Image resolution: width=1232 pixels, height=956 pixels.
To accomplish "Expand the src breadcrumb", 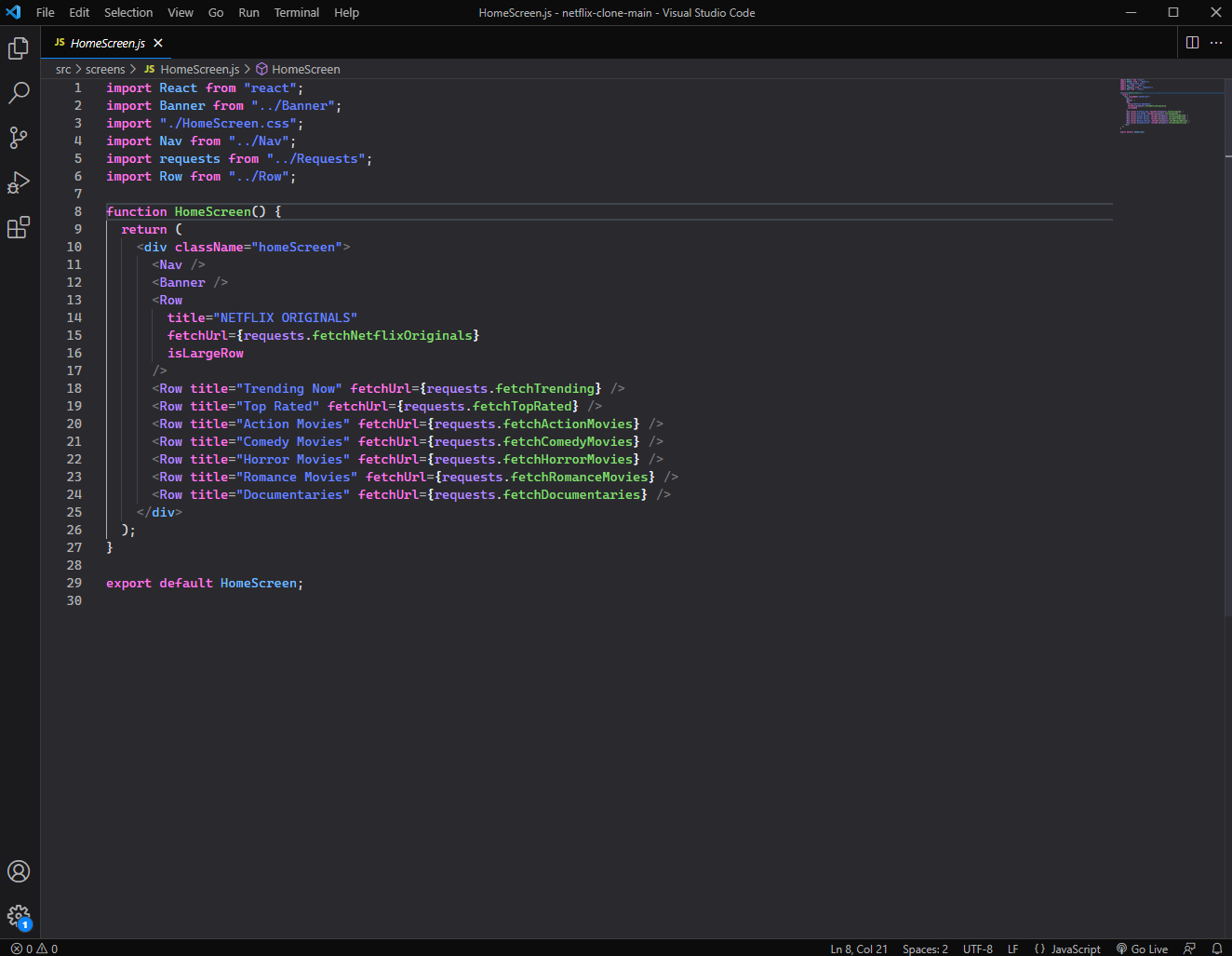I will point(63,69).
